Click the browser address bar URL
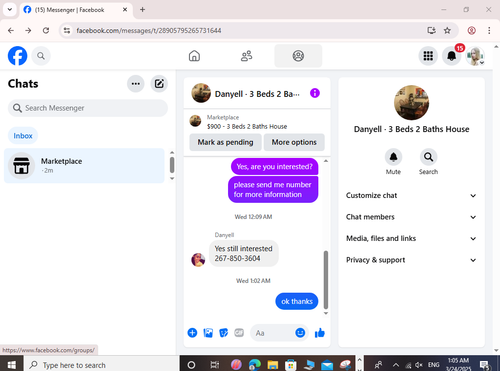The width and height of the screenshot is (500, 371). point(149,31)
